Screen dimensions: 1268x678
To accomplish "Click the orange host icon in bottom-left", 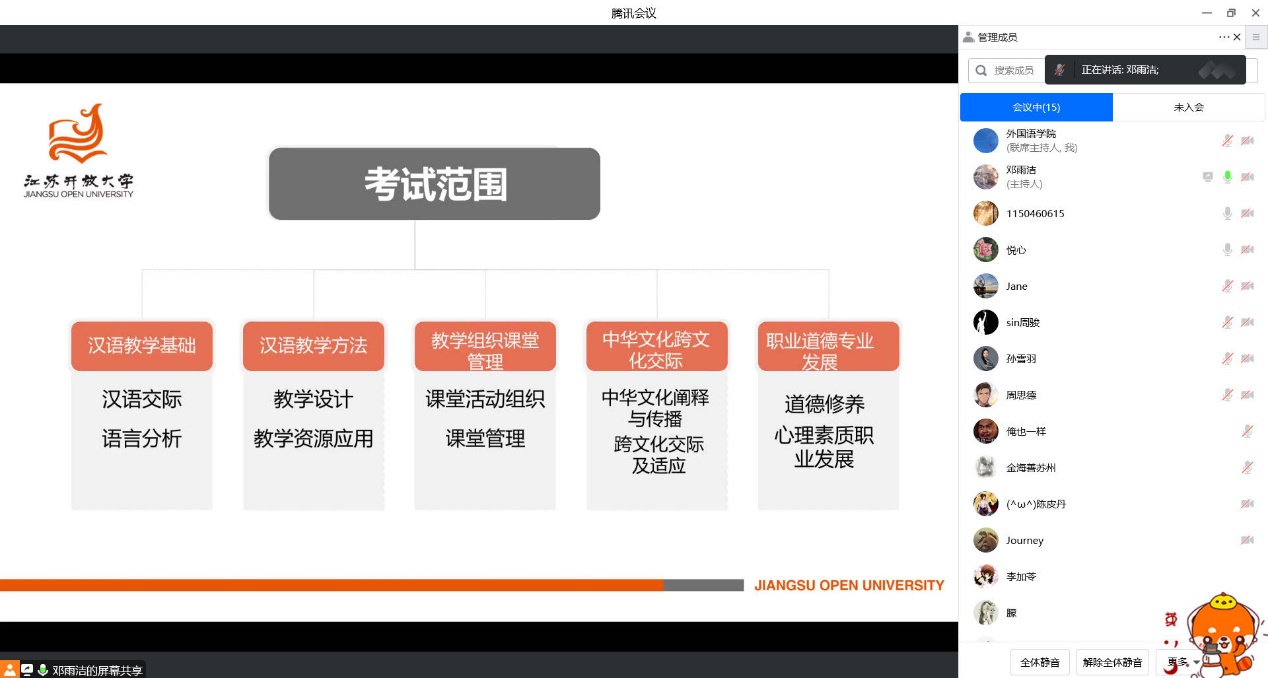I will pyautogui.click(x=10, y=669).
